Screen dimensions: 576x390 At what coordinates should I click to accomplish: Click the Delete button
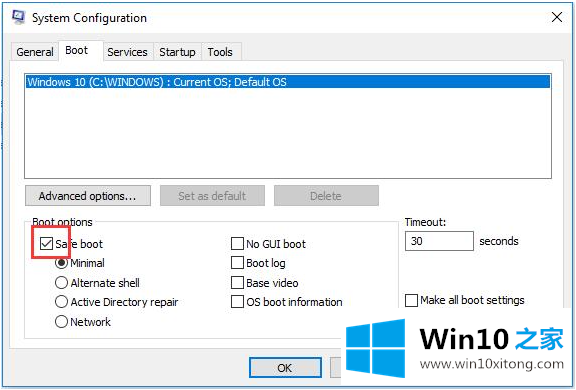pyautogui.click(x=326, y=196)
